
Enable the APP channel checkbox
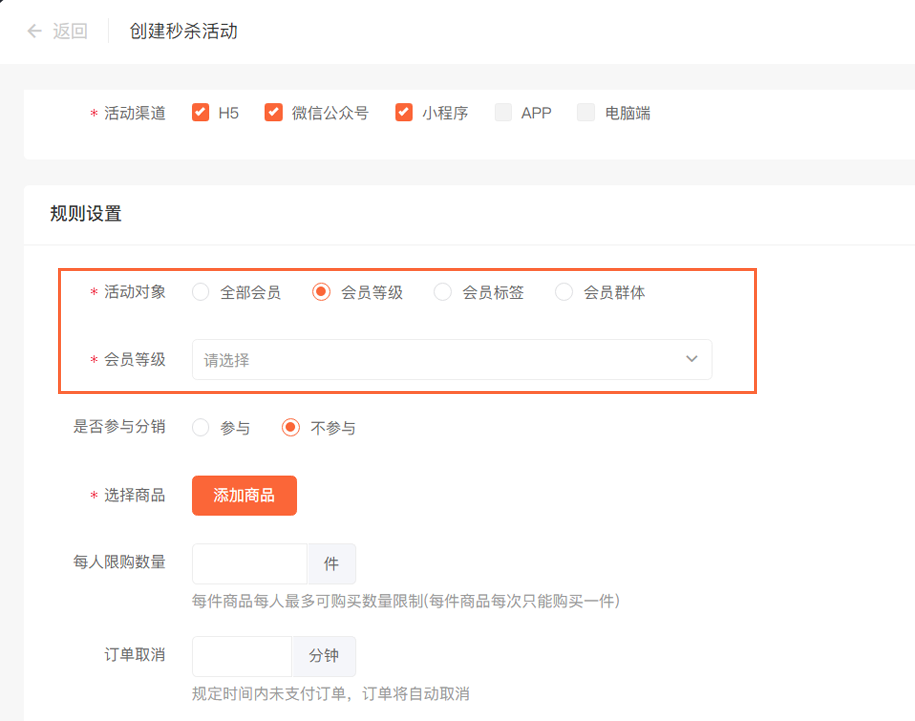[x=503, y=113]
